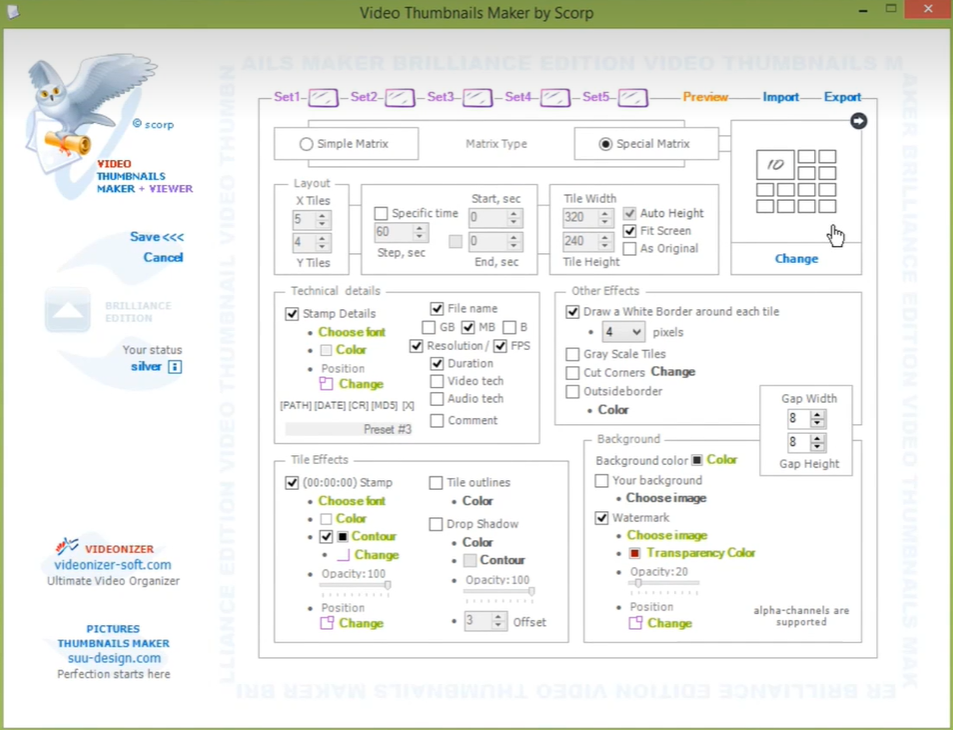Click the Stamp Opacity slider in Tile Effects
953x730 pixels.
[x=355, y=585]
